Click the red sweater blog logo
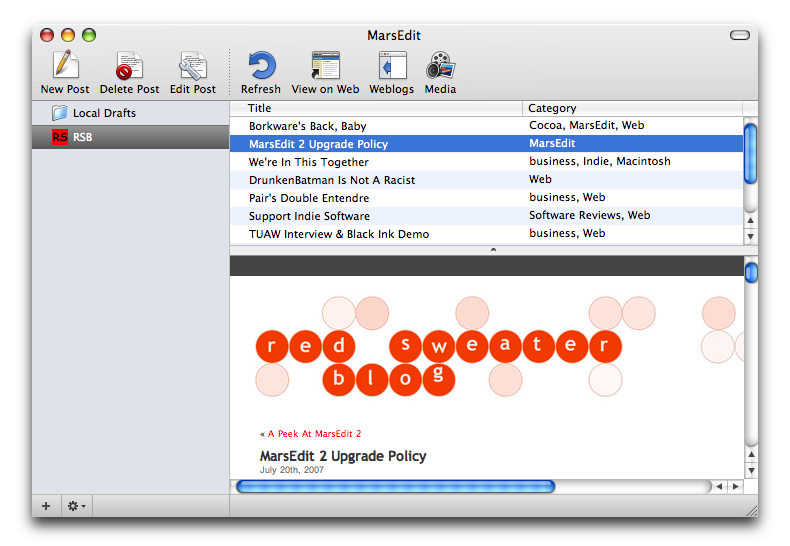Image resolution: width=790 pixels, height=546 pixels. 438,363
